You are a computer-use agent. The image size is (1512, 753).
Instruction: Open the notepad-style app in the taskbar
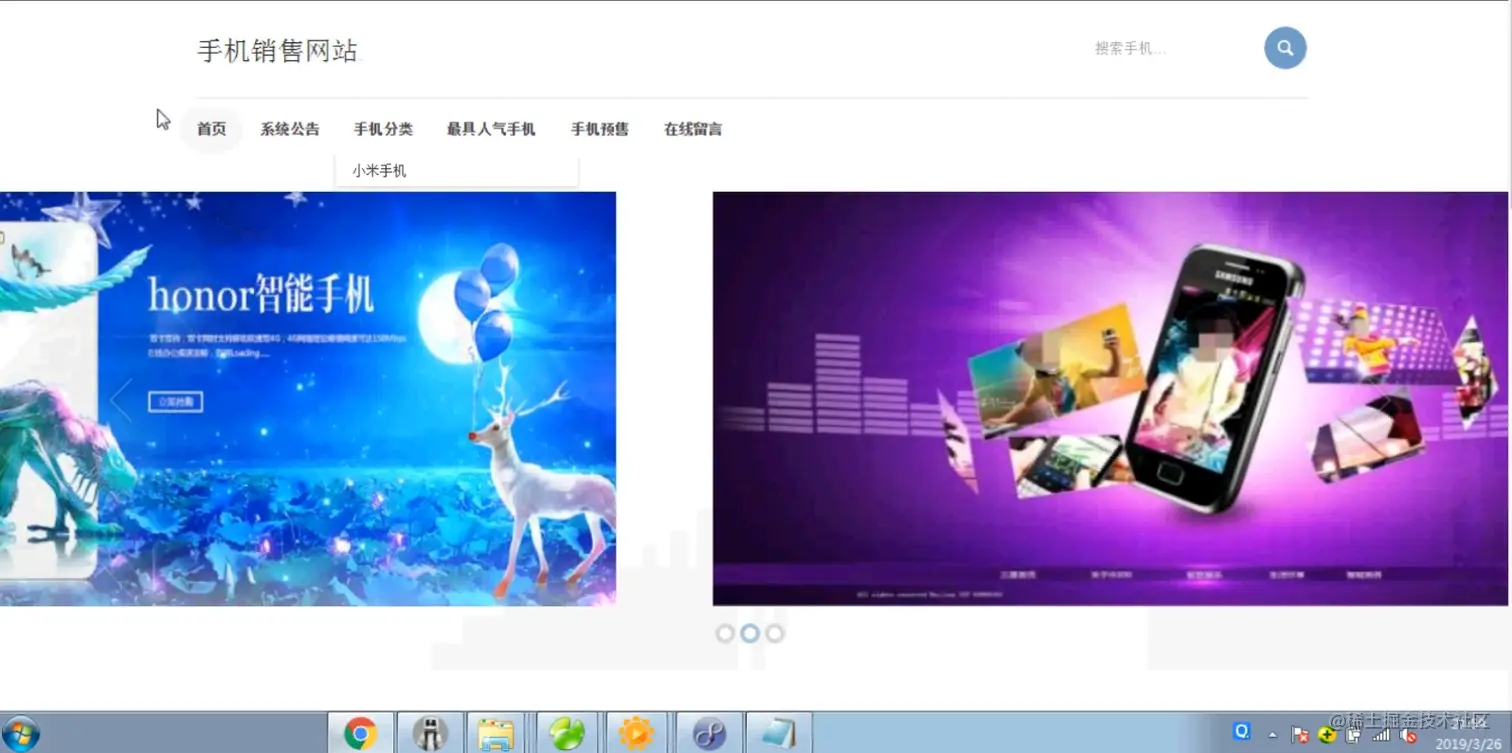coord(779,734)
